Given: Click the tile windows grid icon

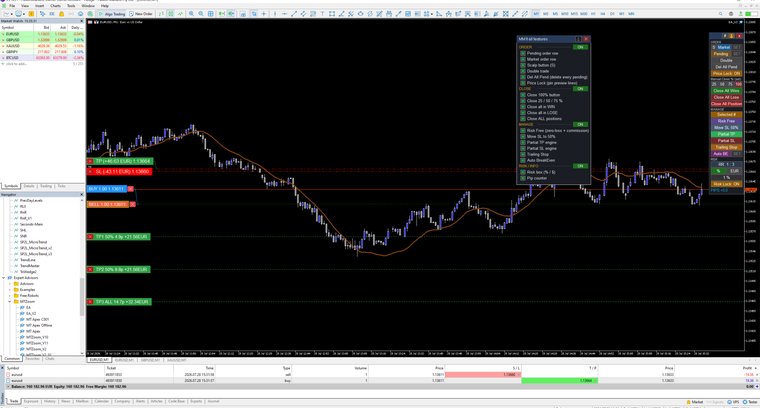Looking at the screenshot, I should (210, 14).
